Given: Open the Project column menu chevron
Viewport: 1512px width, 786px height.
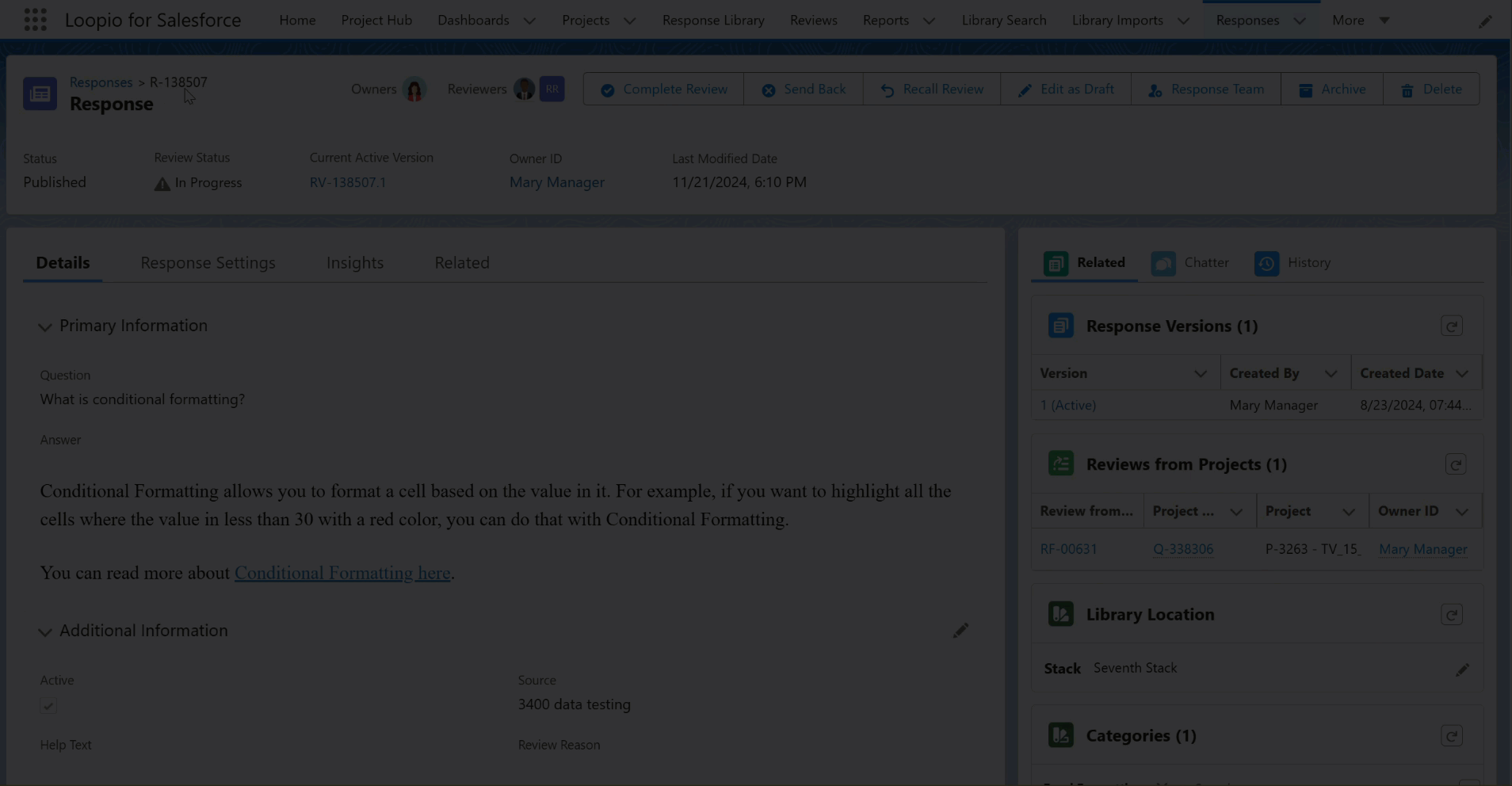Looking at the screenshot, I should [x=1349, y=512].
